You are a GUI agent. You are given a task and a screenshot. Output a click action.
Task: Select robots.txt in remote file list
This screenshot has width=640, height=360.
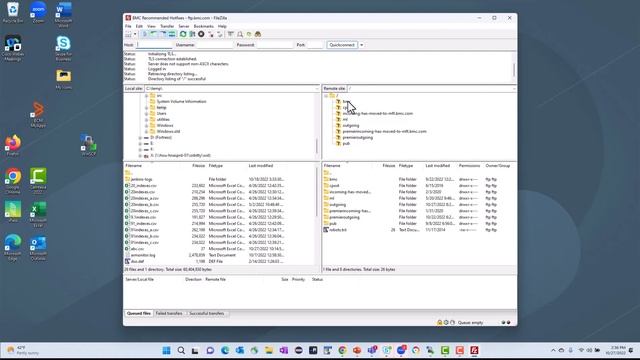338,230
